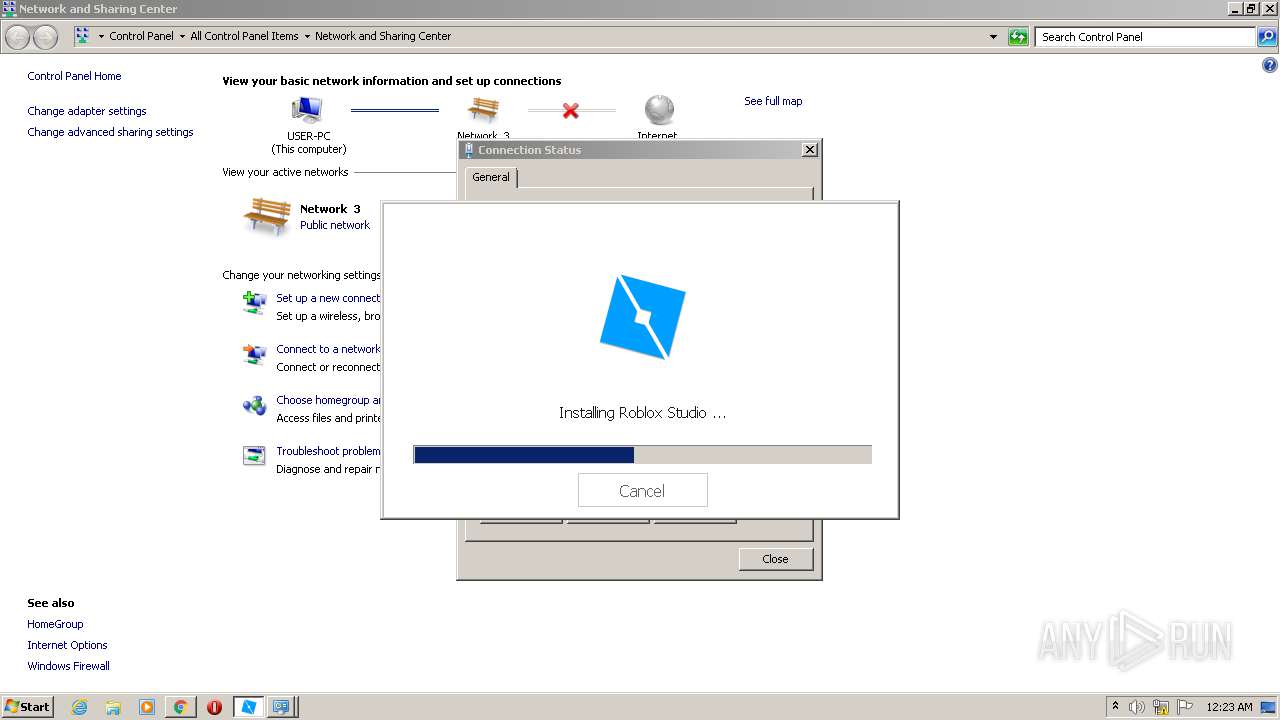Click the search magnifier icon
Screen dimensions: 1280x720
click(x=1267, y=37)
